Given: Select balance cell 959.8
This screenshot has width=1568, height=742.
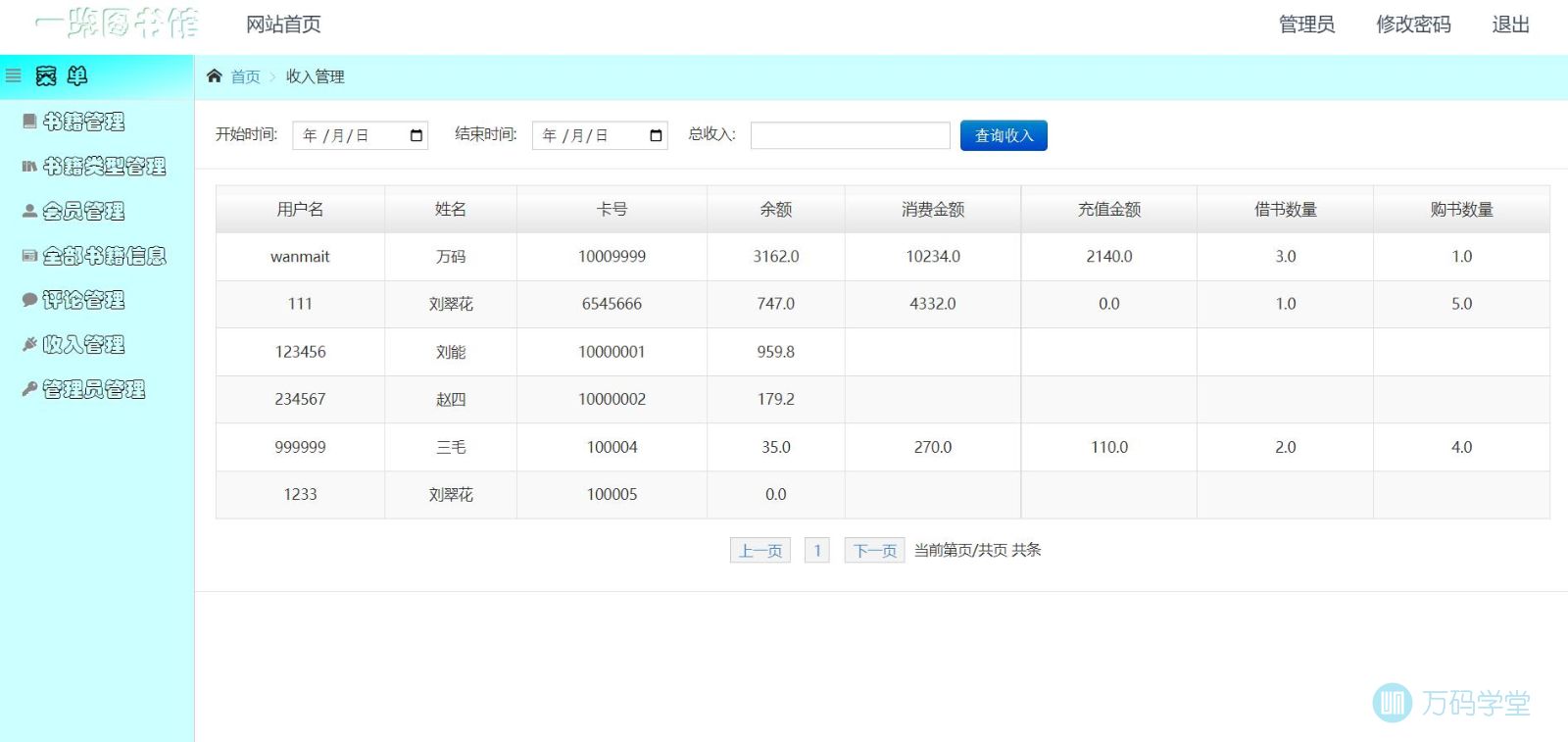Looking at the screenshot, I should [x=776, y=352].
